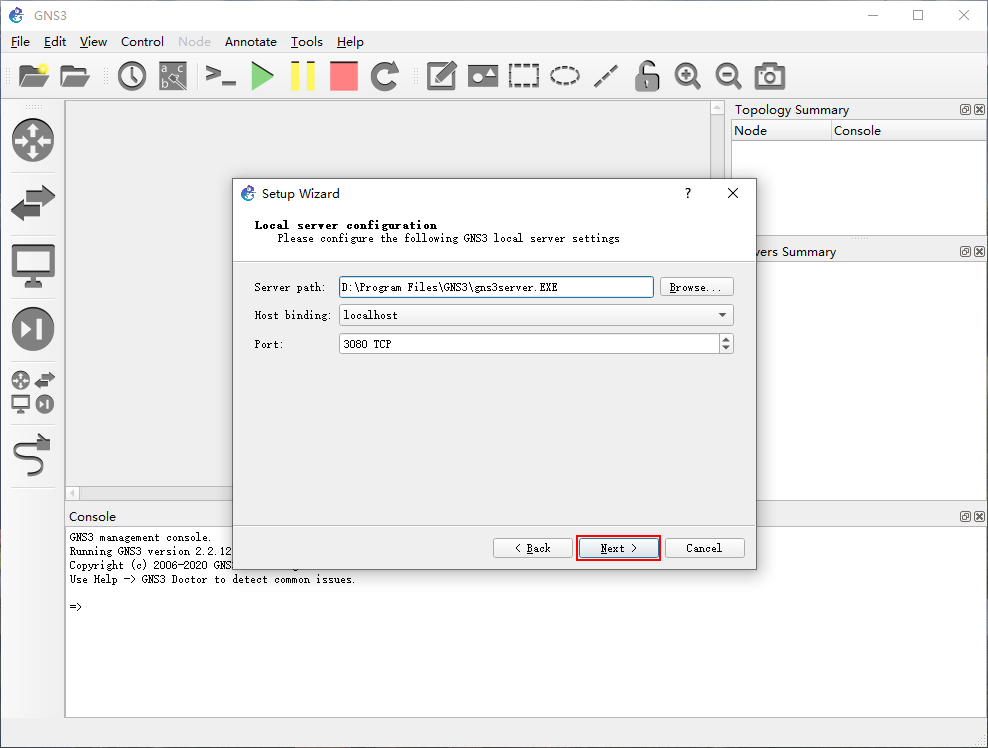
Task: Open the Tools menu
Action: 307,42
